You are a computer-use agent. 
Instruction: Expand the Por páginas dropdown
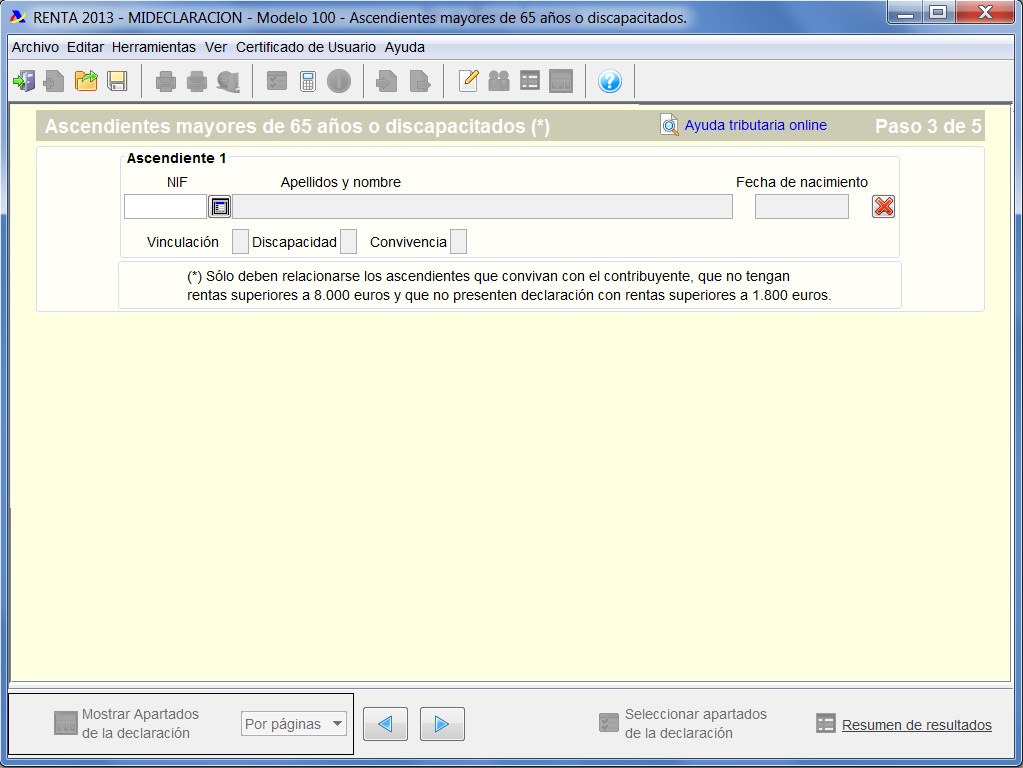pos(294,724)
